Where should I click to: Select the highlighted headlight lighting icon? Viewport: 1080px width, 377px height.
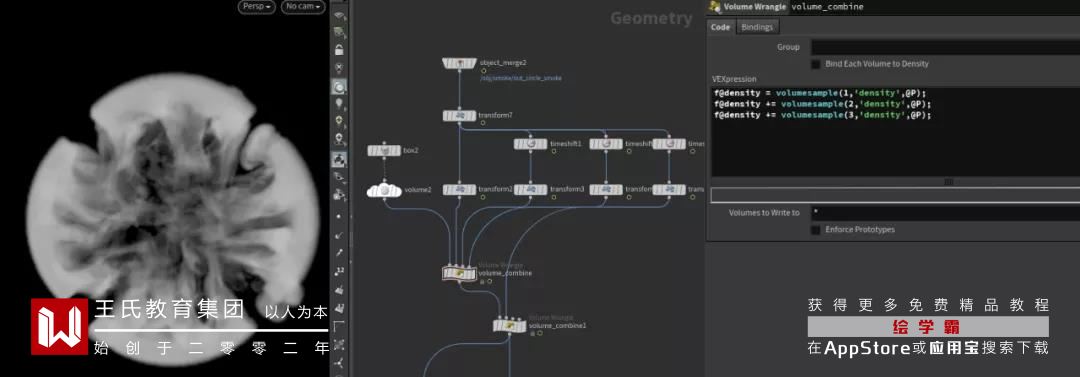(339, 87)
